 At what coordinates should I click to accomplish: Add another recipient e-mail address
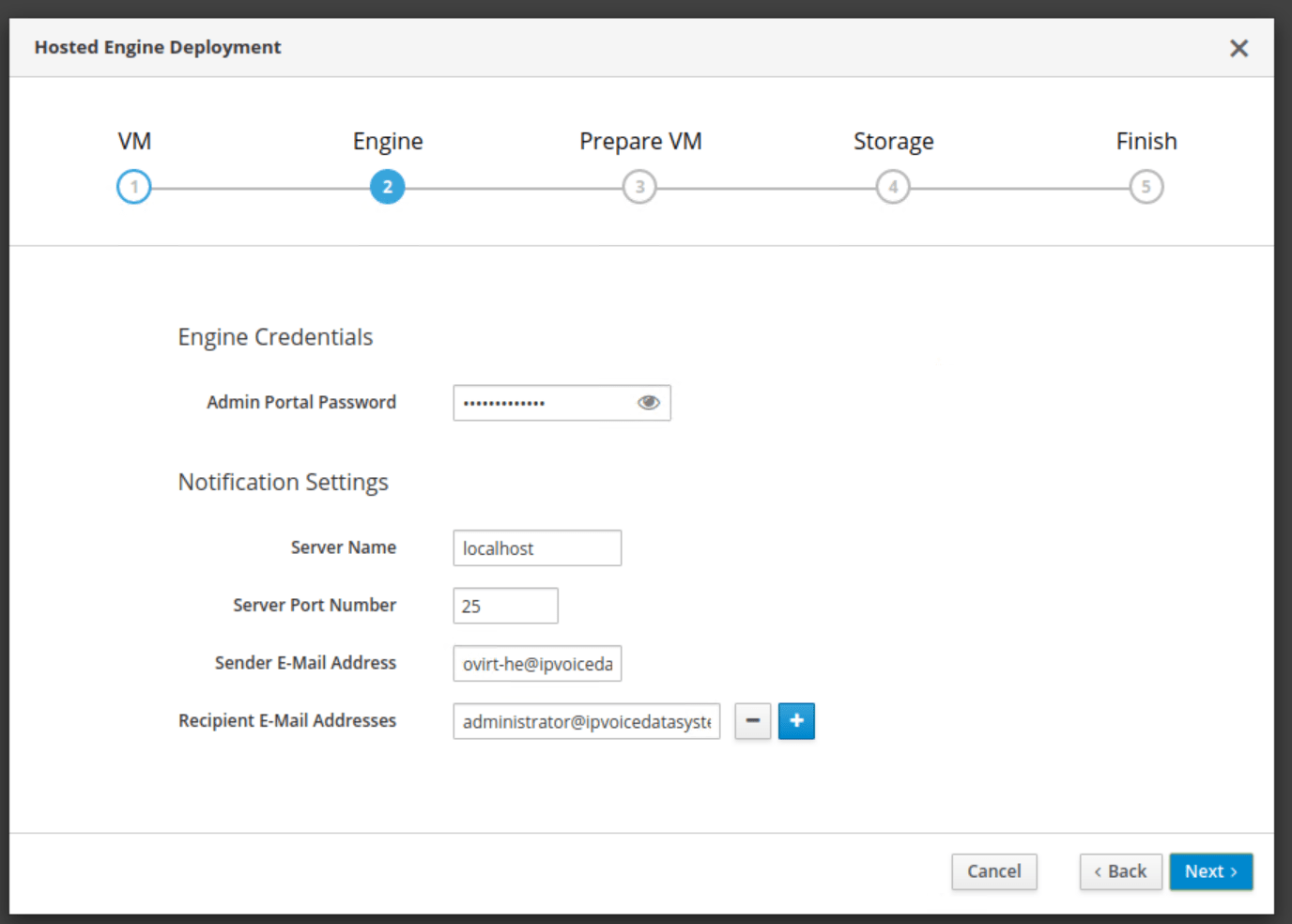click(x=796, y=721)
